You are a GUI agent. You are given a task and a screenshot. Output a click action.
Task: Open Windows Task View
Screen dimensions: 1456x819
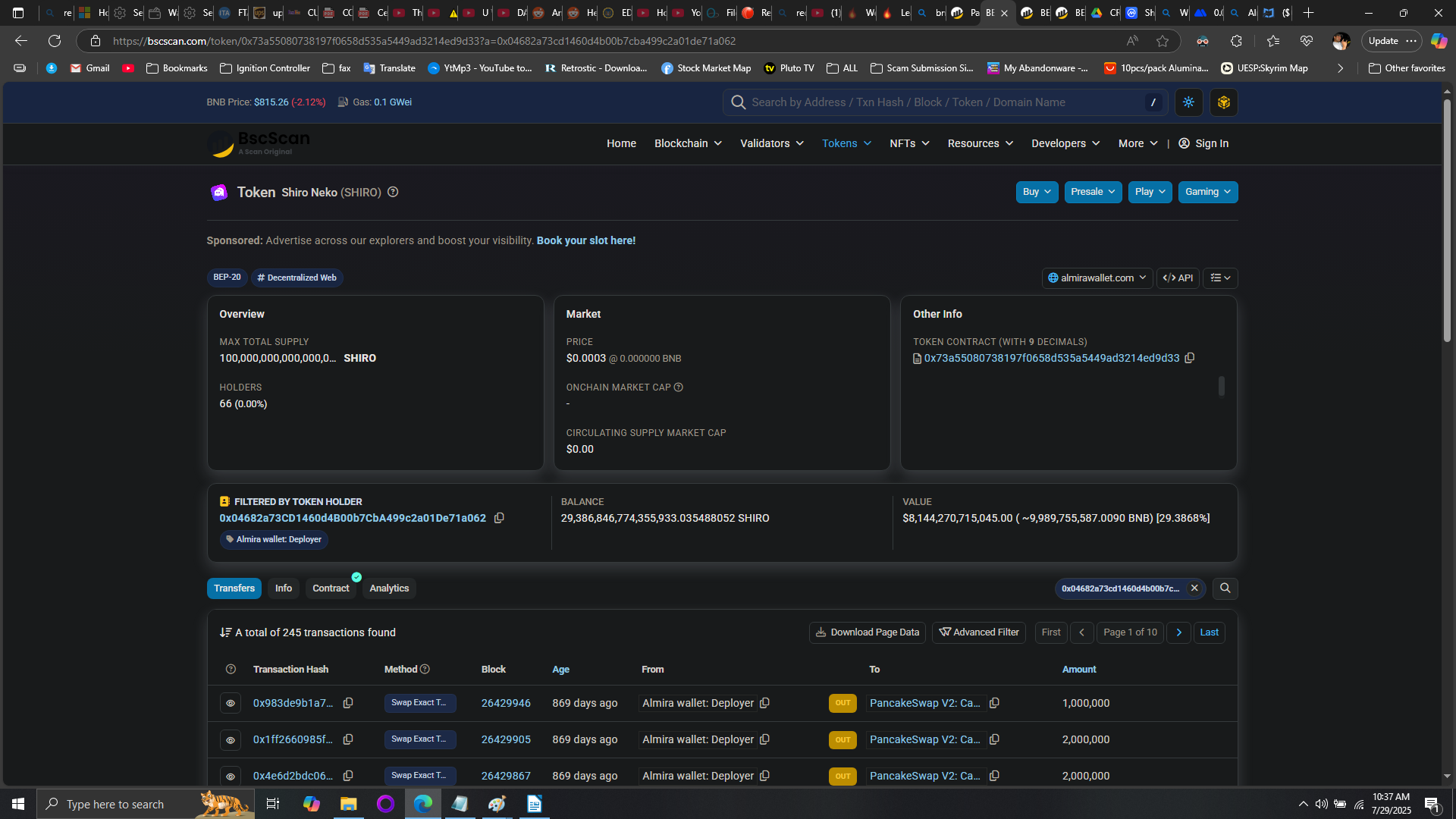click(x=273, y=804)
